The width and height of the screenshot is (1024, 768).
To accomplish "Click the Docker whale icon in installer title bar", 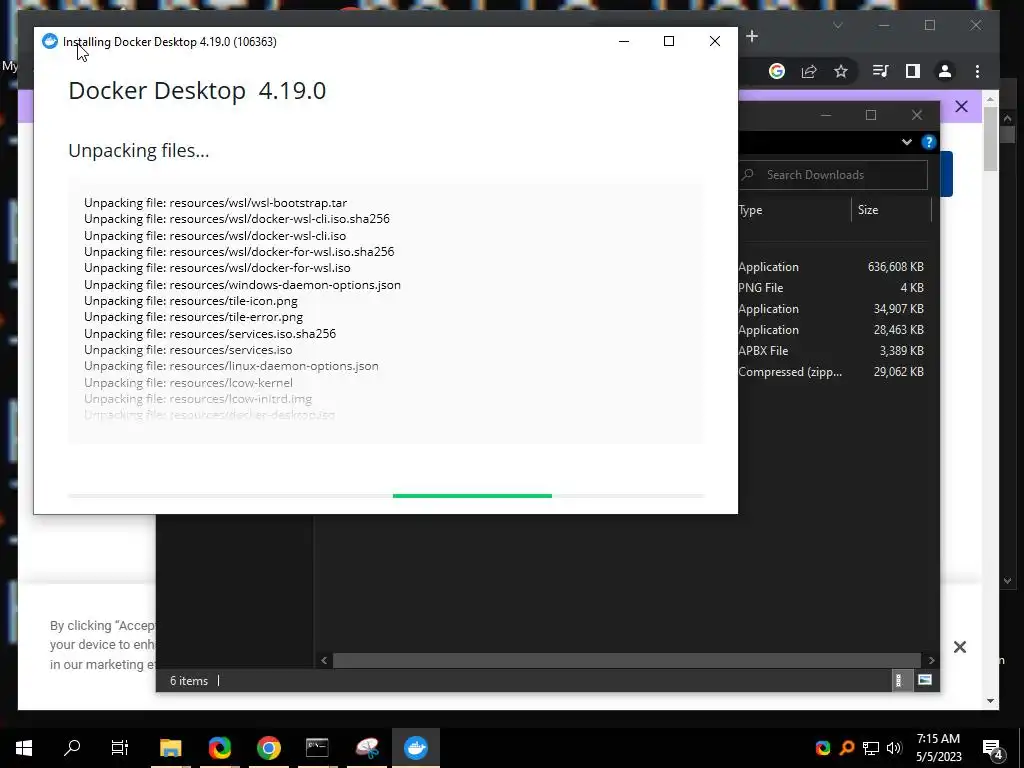I will 50,41.
